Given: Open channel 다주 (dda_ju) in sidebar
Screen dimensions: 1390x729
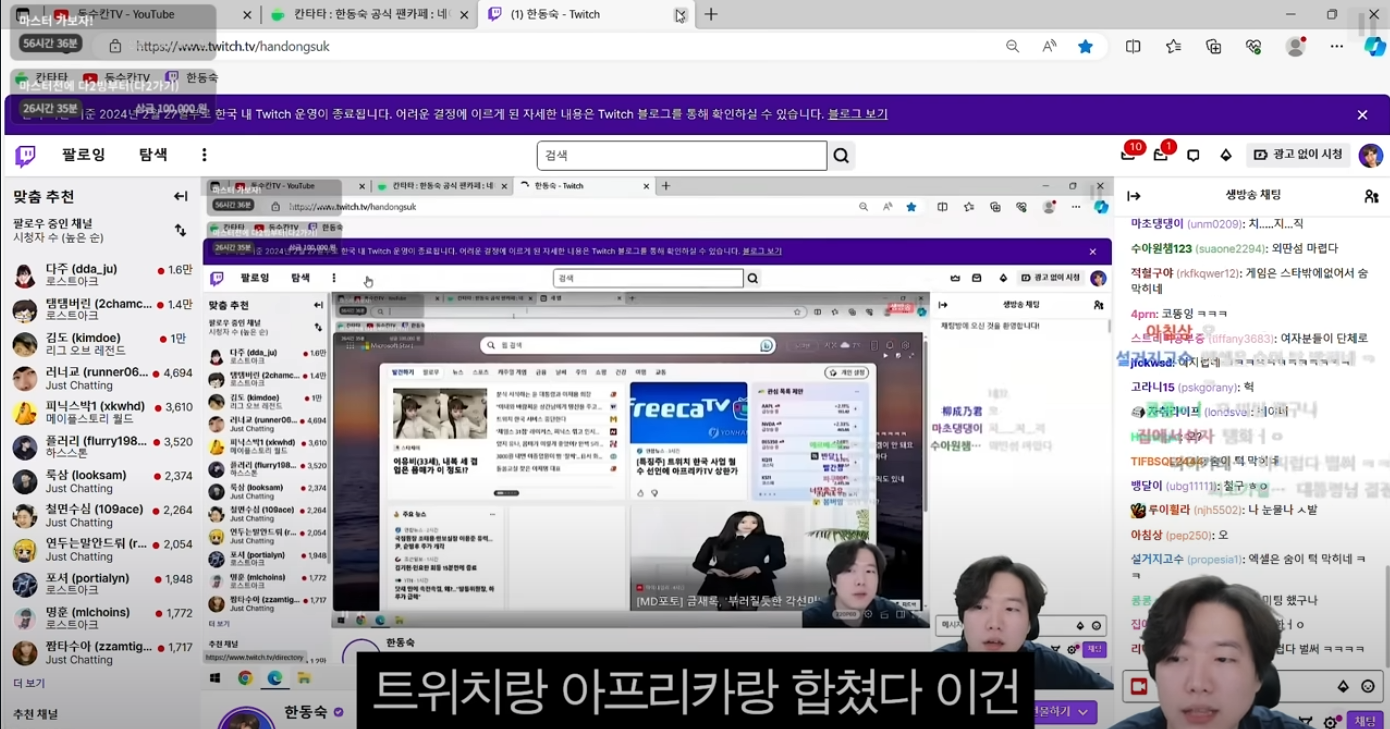Looking at the screenshot, I should (100, 275).
